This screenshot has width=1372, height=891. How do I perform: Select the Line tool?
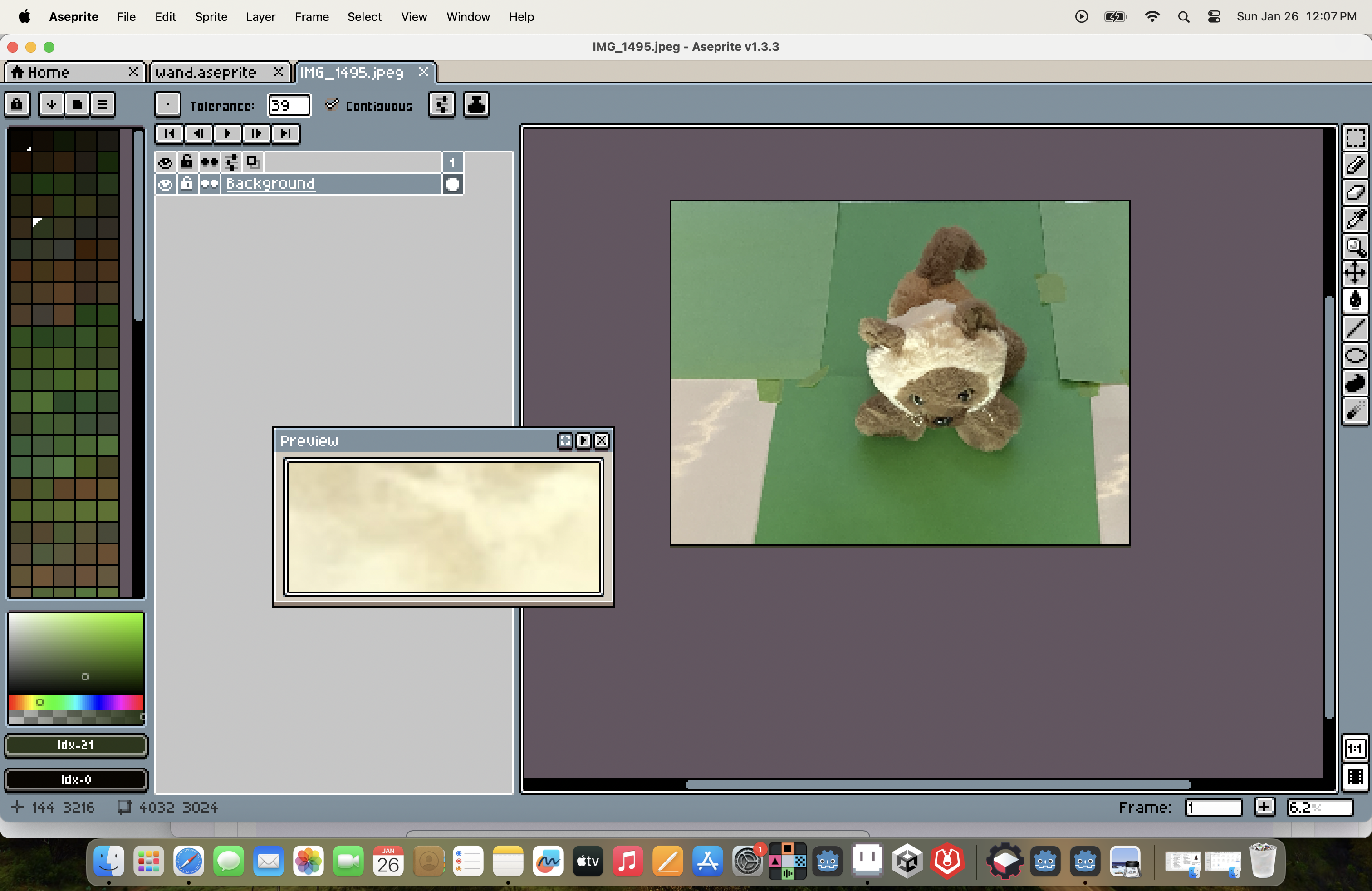pyautogui.click(x=1355, y=328)
